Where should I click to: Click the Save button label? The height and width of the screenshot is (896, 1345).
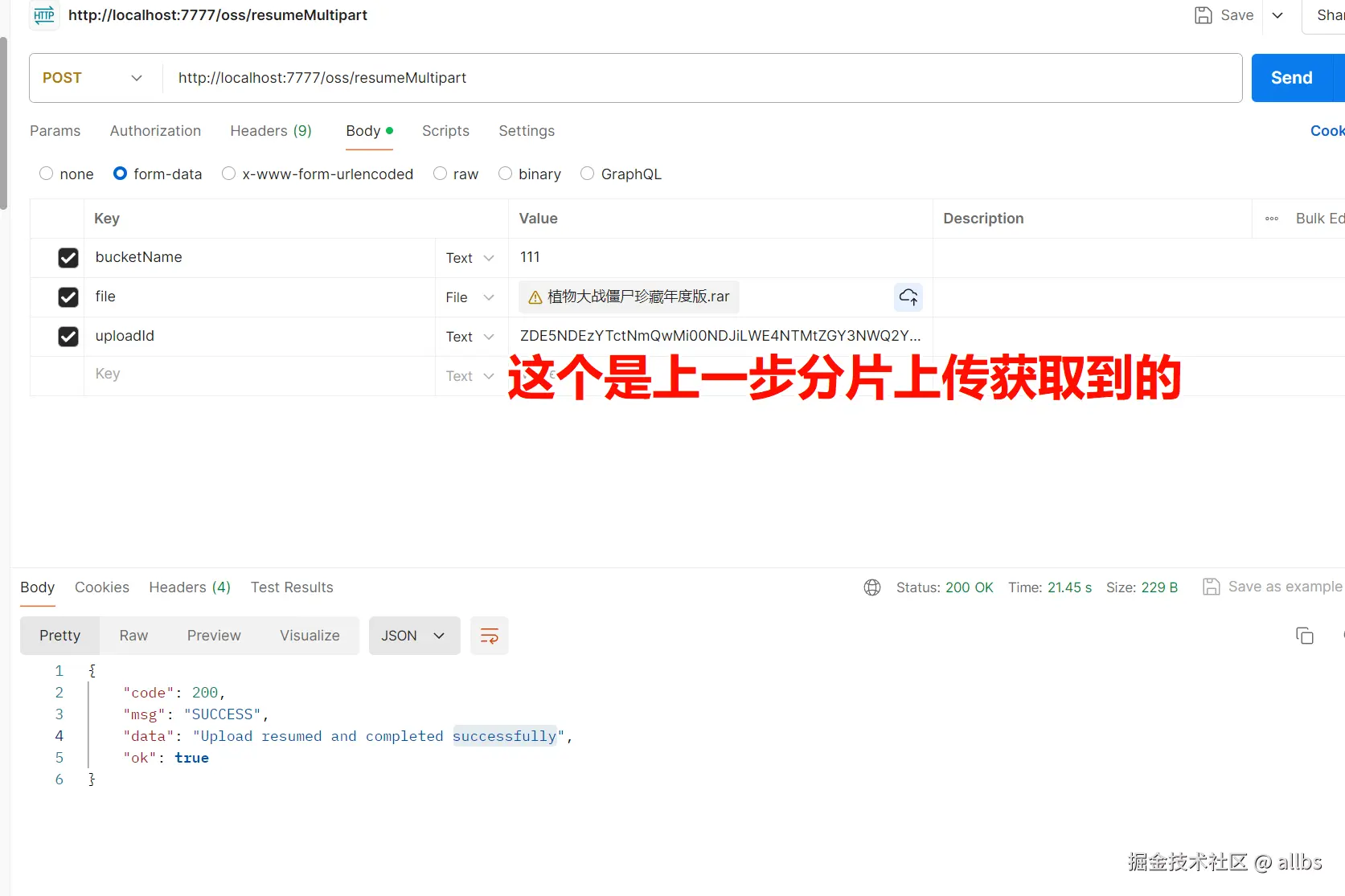click(1237, 15)
